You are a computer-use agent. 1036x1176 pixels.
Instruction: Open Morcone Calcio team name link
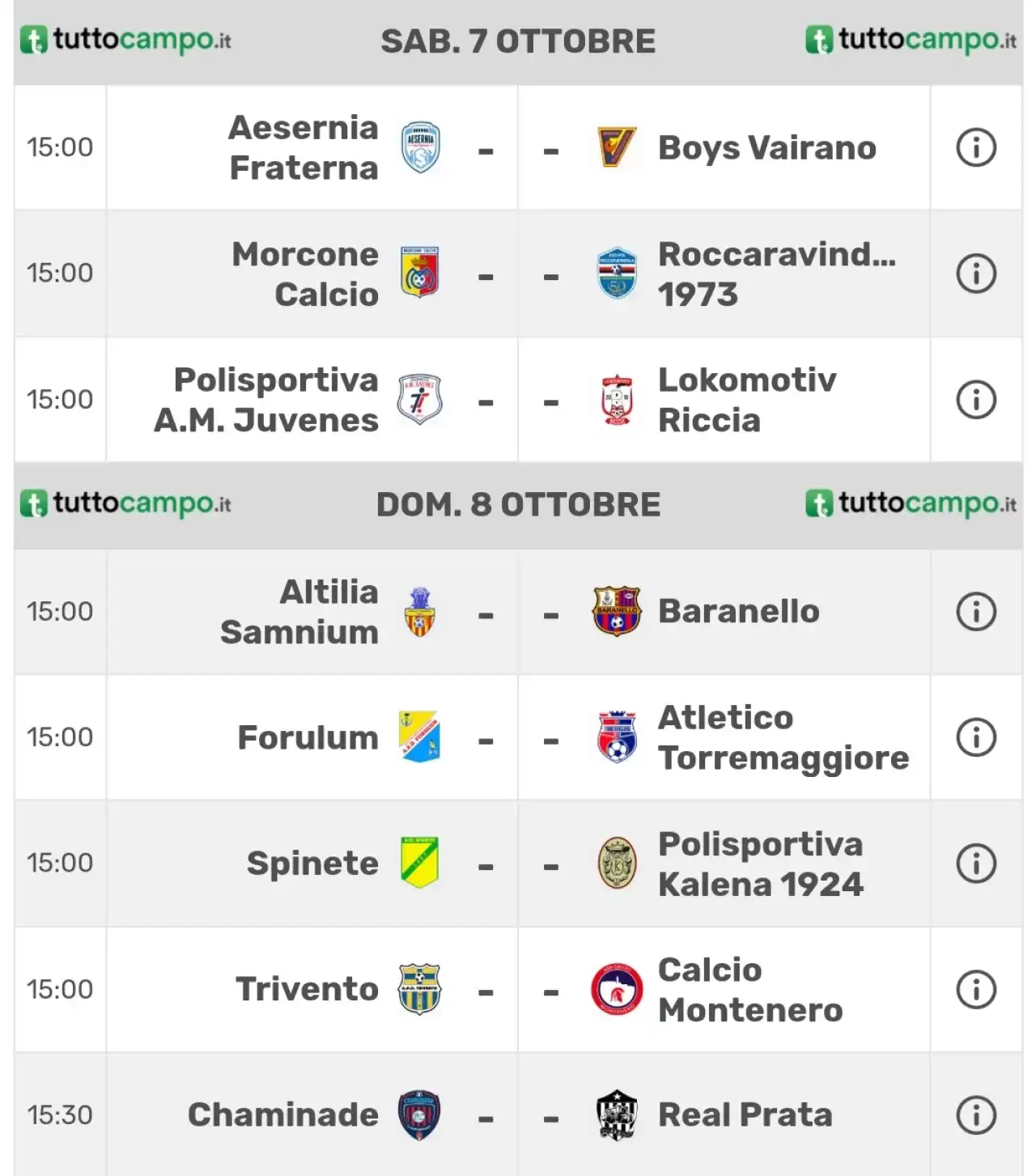click(305, 274)
